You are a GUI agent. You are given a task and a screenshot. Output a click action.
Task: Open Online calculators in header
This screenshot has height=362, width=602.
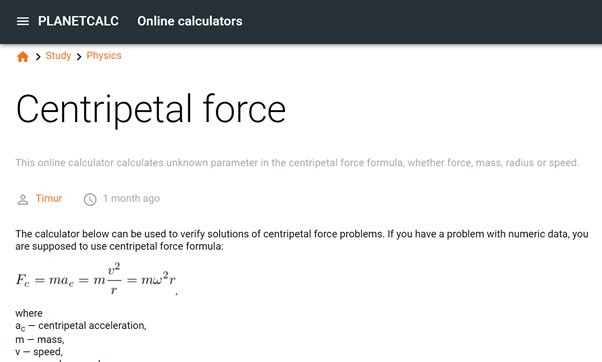(x=190, y=21)
